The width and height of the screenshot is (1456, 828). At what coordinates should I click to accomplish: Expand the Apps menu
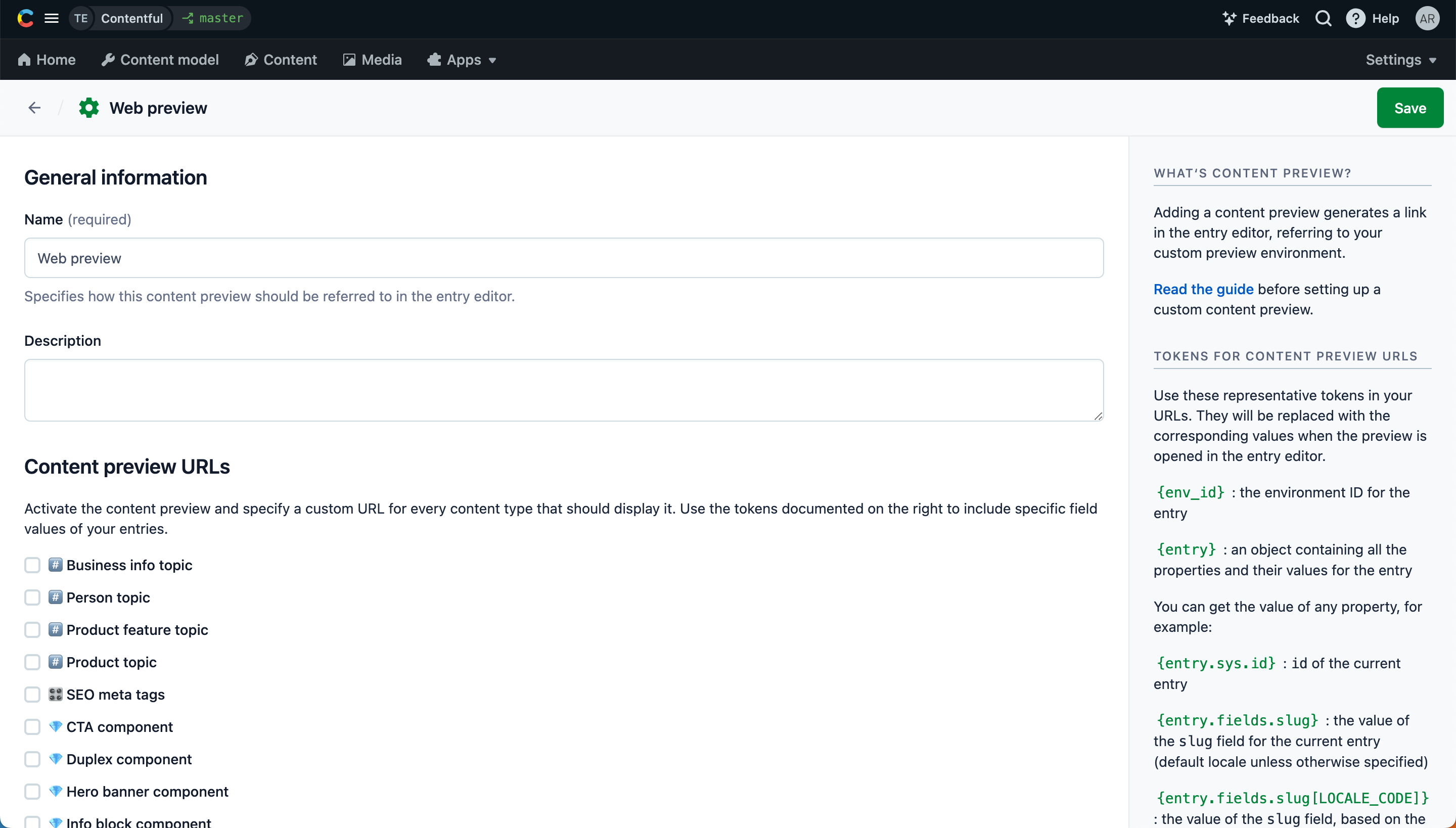[x=461, y=59]
